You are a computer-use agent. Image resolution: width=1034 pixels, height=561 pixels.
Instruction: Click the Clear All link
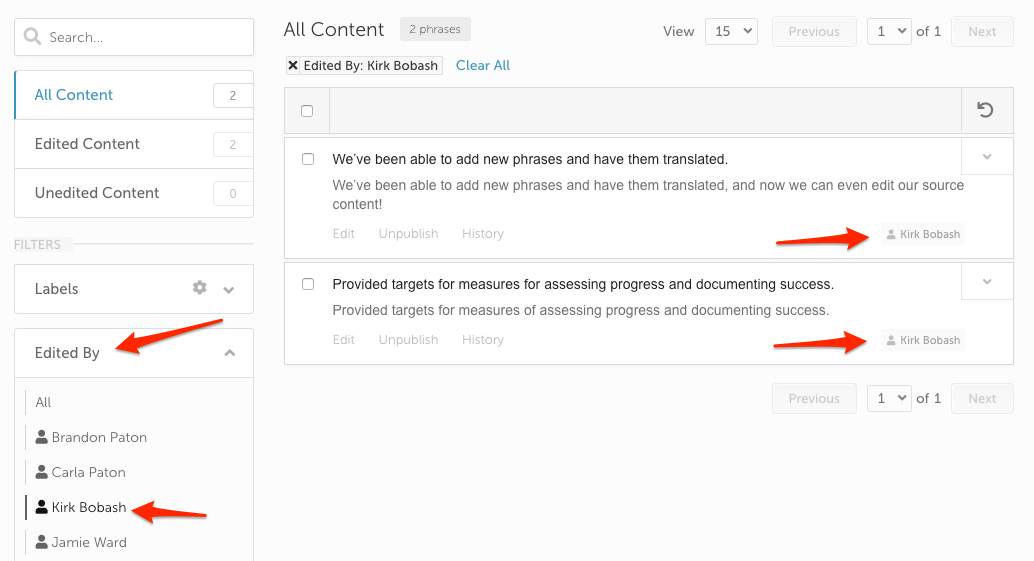click(x=483, y=65)
